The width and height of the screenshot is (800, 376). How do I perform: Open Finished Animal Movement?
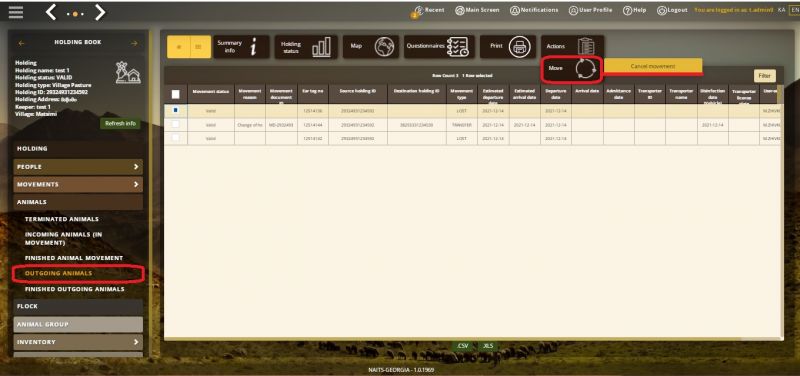(74, 258)
